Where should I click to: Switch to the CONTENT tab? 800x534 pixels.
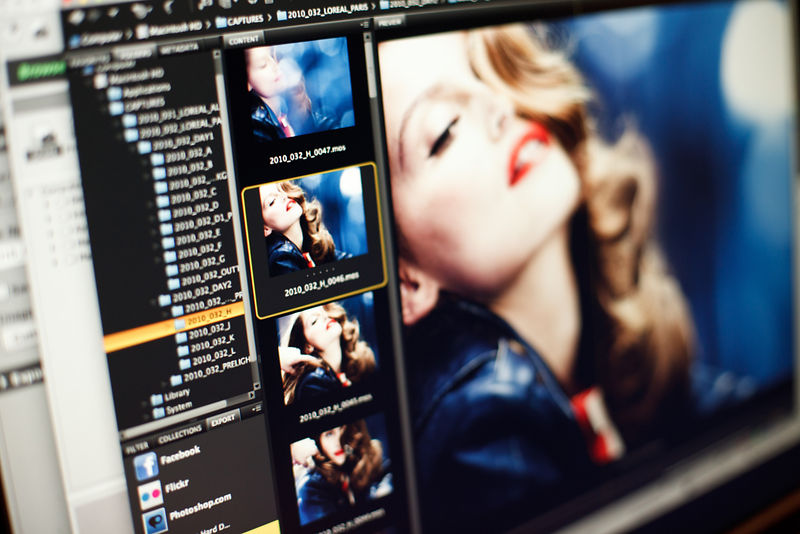point(243,39)
